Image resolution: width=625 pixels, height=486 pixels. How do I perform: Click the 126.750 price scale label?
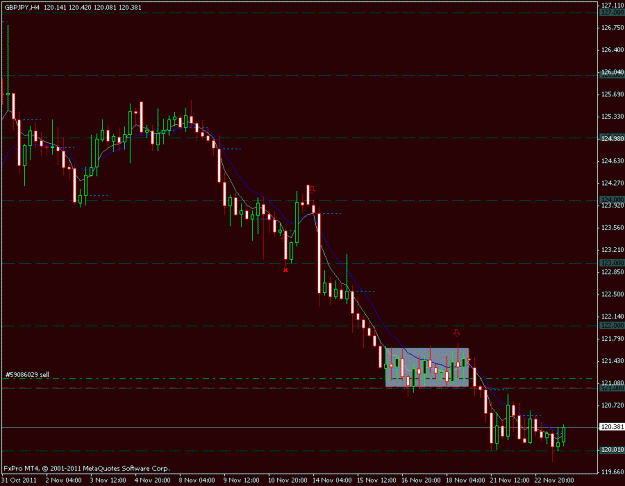(x=612, y=28)
